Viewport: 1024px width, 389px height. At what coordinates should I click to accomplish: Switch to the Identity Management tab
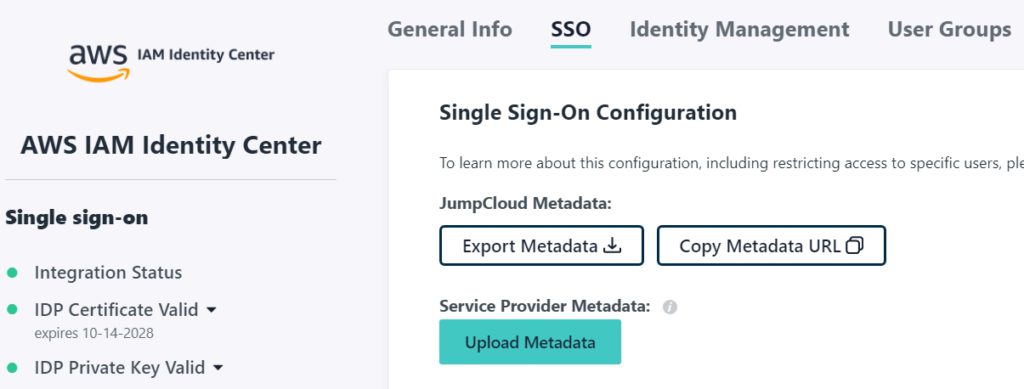(x=739, y=29)
